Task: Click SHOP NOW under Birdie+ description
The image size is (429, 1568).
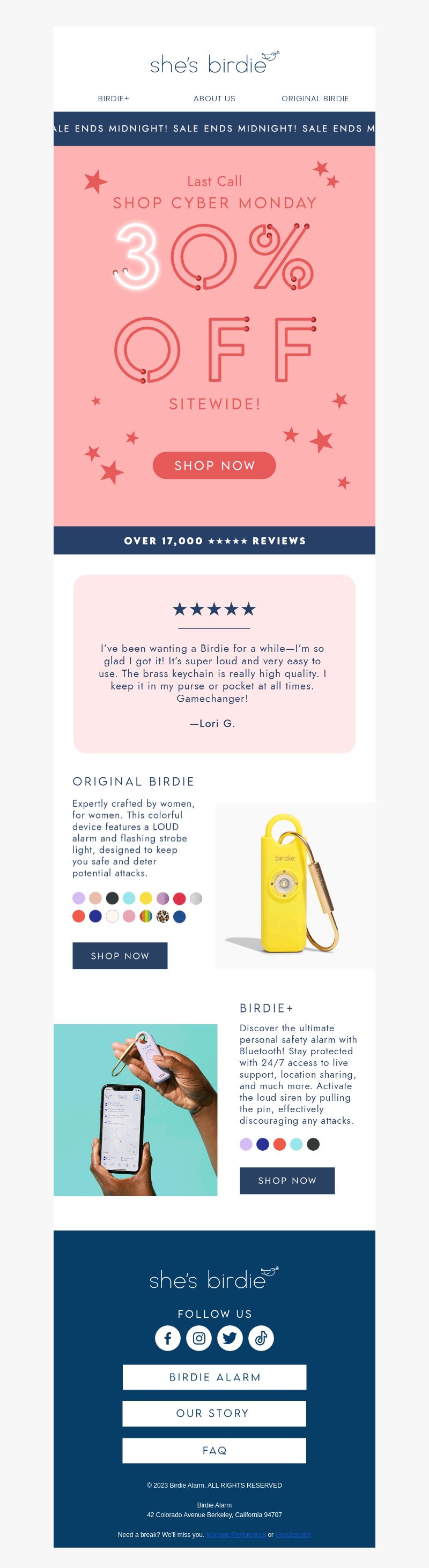Action: [x=287, y=1180]
